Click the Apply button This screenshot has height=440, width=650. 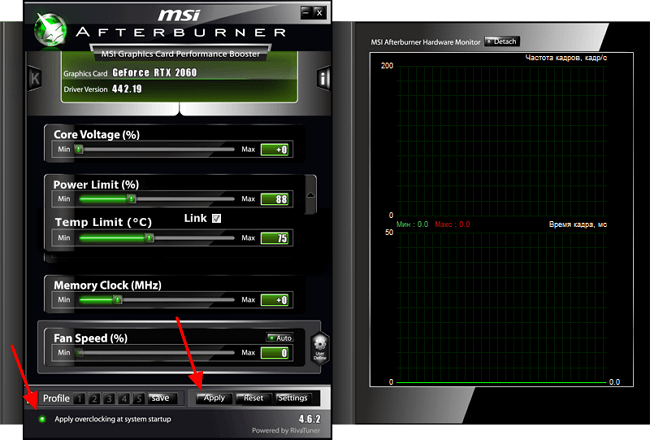click(214, 398)
